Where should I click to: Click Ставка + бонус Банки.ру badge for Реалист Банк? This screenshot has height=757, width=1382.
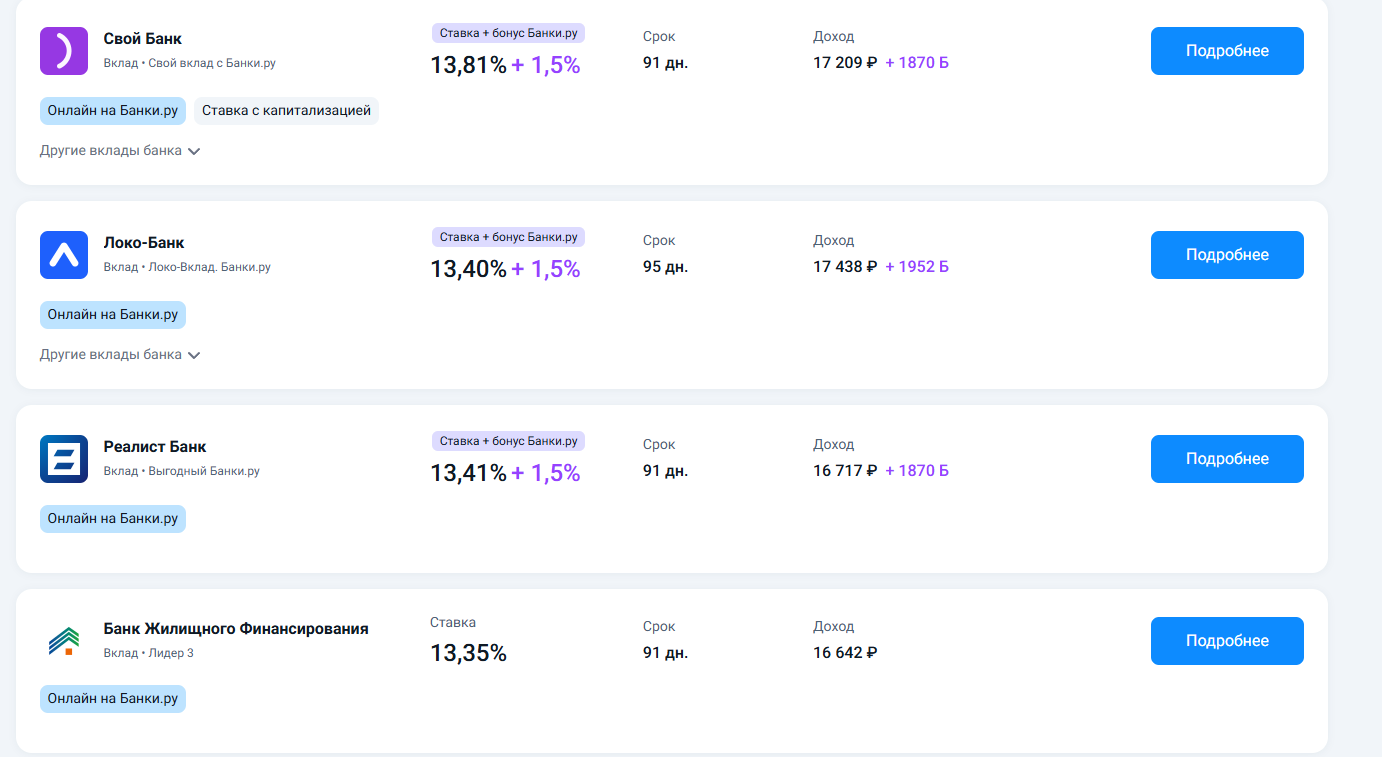click(x=508, y=441)
